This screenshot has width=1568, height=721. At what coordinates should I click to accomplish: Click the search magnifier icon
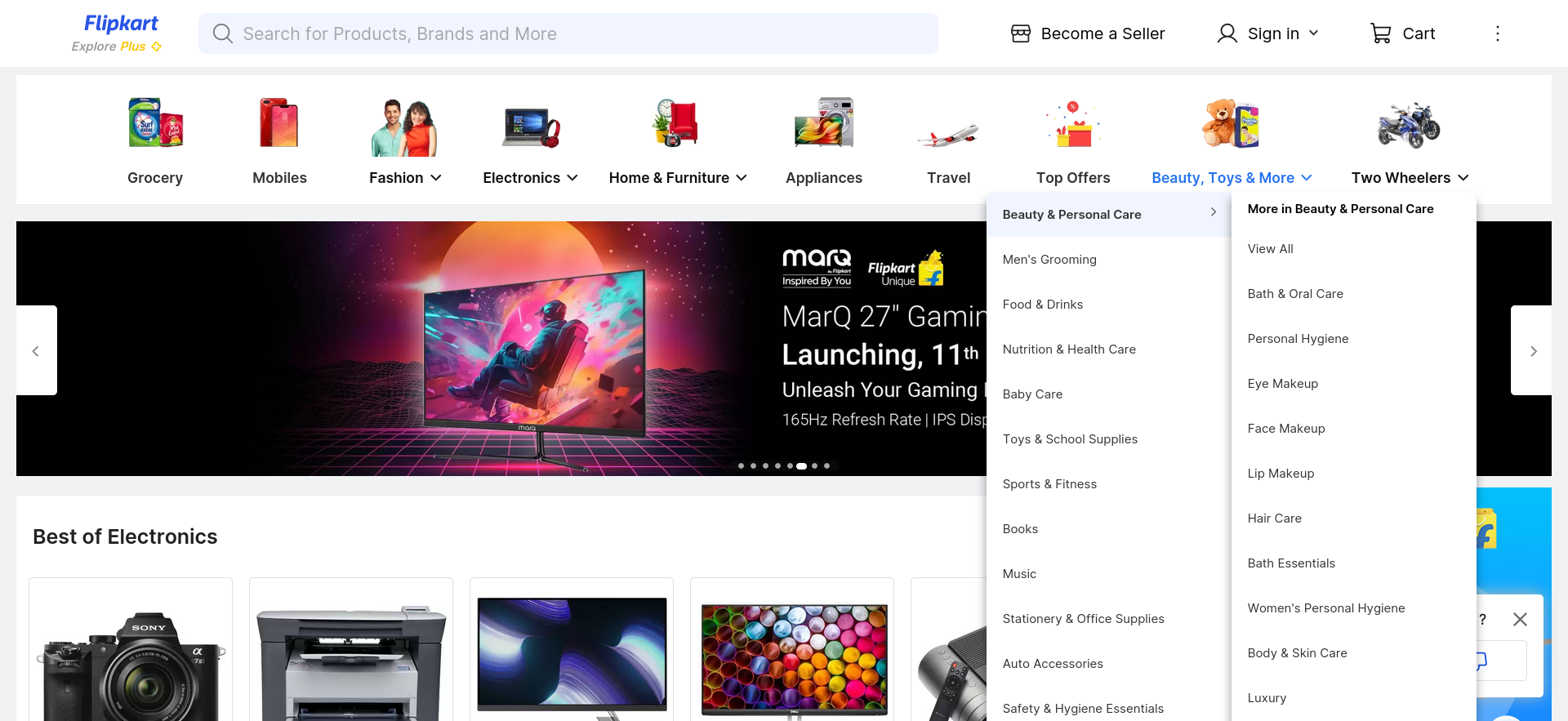[222, 33]
